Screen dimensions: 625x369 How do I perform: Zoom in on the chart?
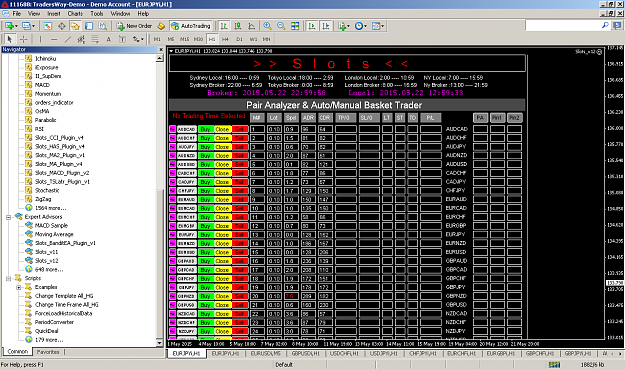[x=267, y=26]
